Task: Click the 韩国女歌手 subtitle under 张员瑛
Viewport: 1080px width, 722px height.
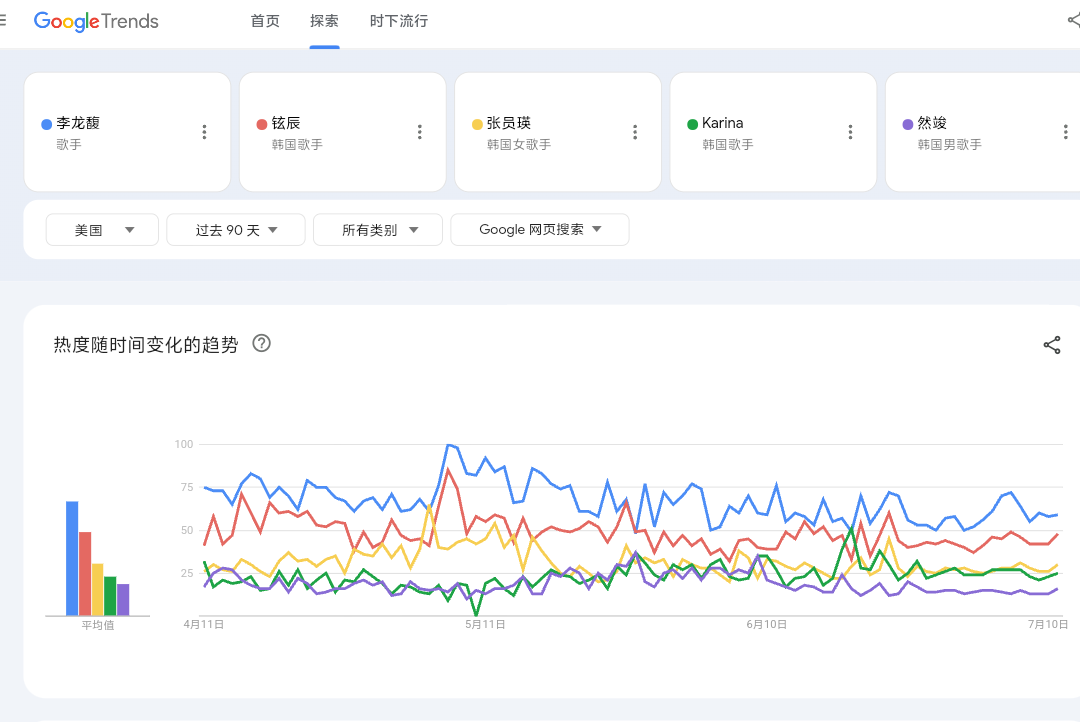Action: [x=519, y=145]
